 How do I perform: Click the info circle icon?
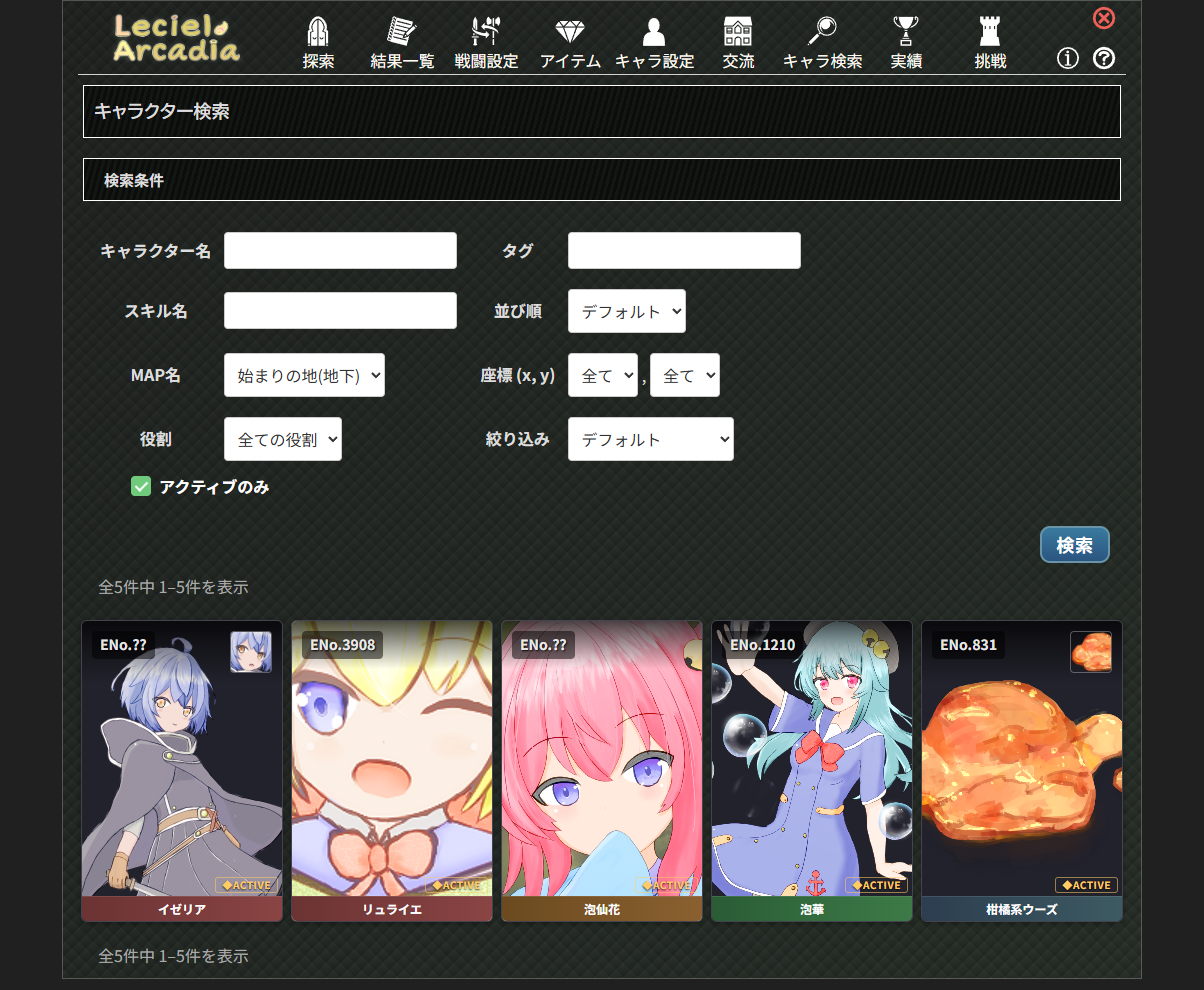click(x=1068, y=58)
